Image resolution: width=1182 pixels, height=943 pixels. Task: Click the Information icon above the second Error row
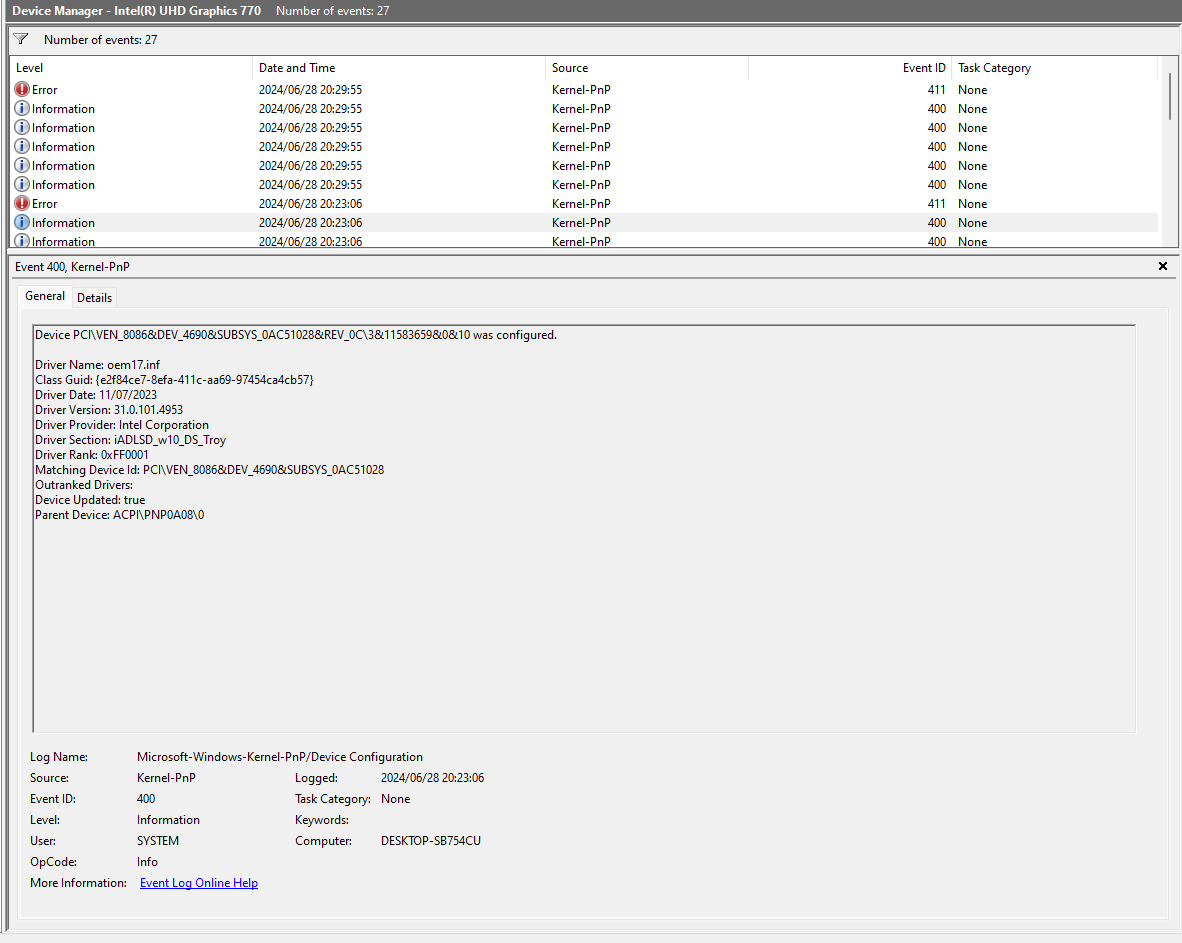(21, 184)
